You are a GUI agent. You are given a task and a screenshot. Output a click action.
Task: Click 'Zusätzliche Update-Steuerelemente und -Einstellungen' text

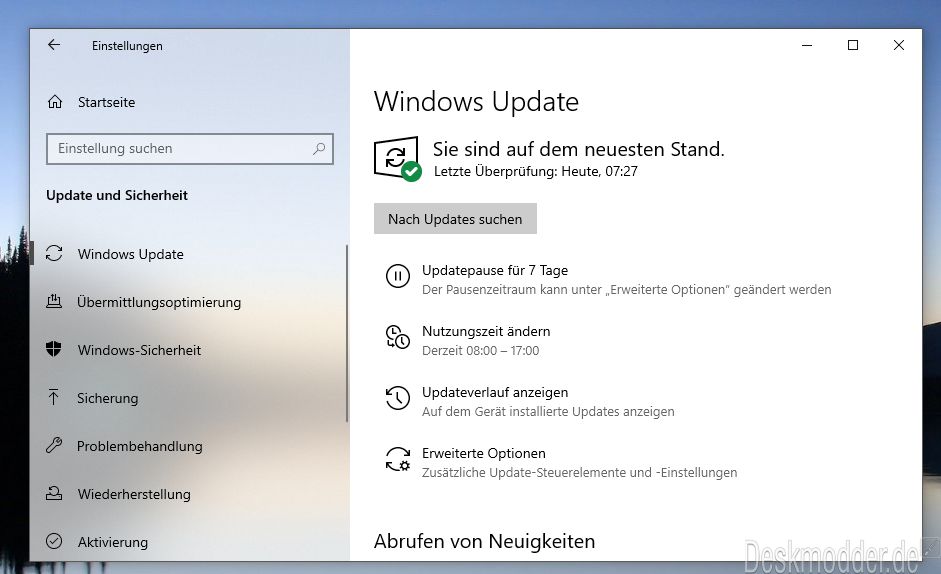coord(579,473)
